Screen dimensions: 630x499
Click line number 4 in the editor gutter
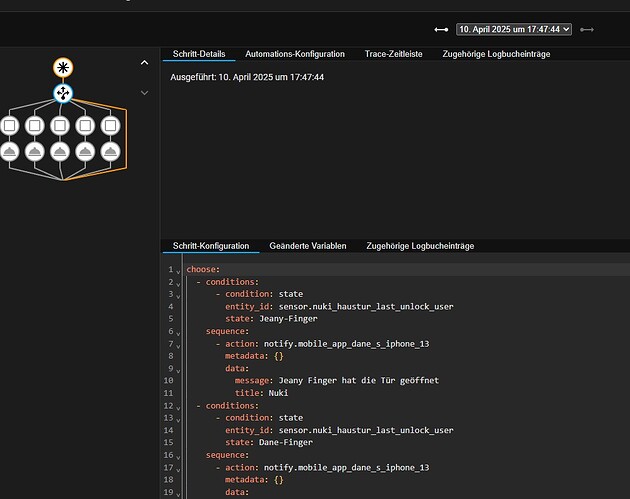pyautogui.click(x=171, y=307)
